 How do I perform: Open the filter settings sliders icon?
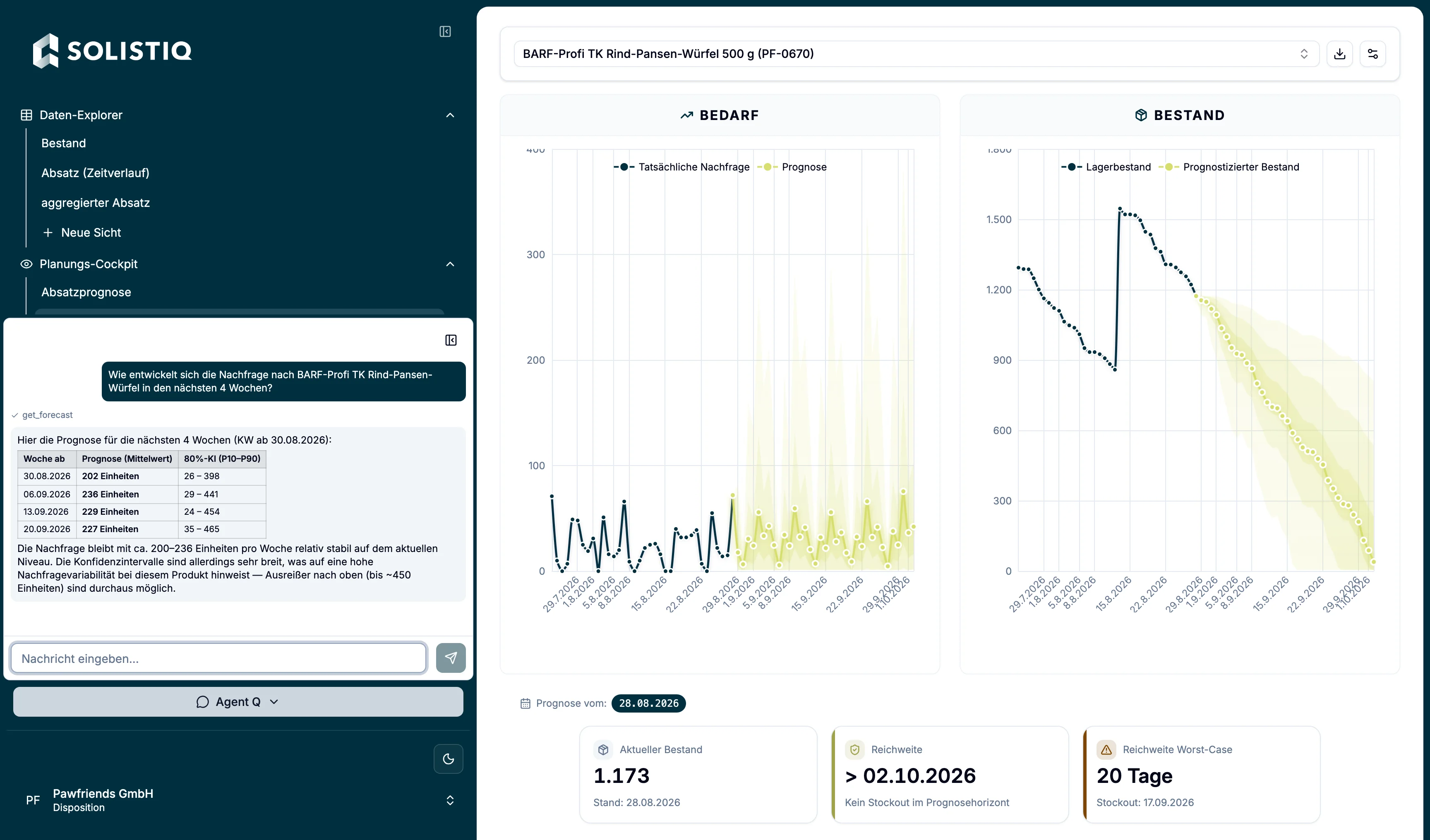(x=1372, y=54)
